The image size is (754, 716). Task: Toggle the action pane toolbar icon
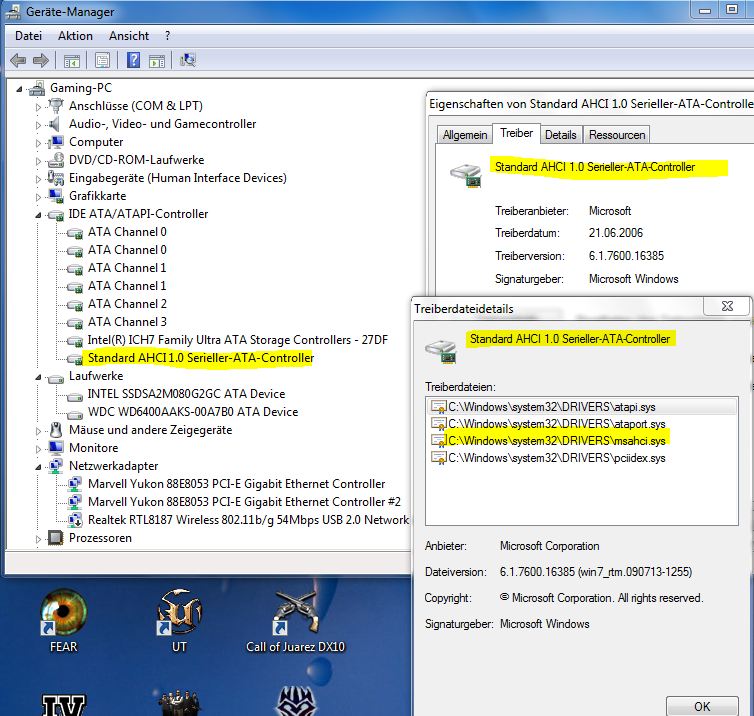click(x=157, y=61)
